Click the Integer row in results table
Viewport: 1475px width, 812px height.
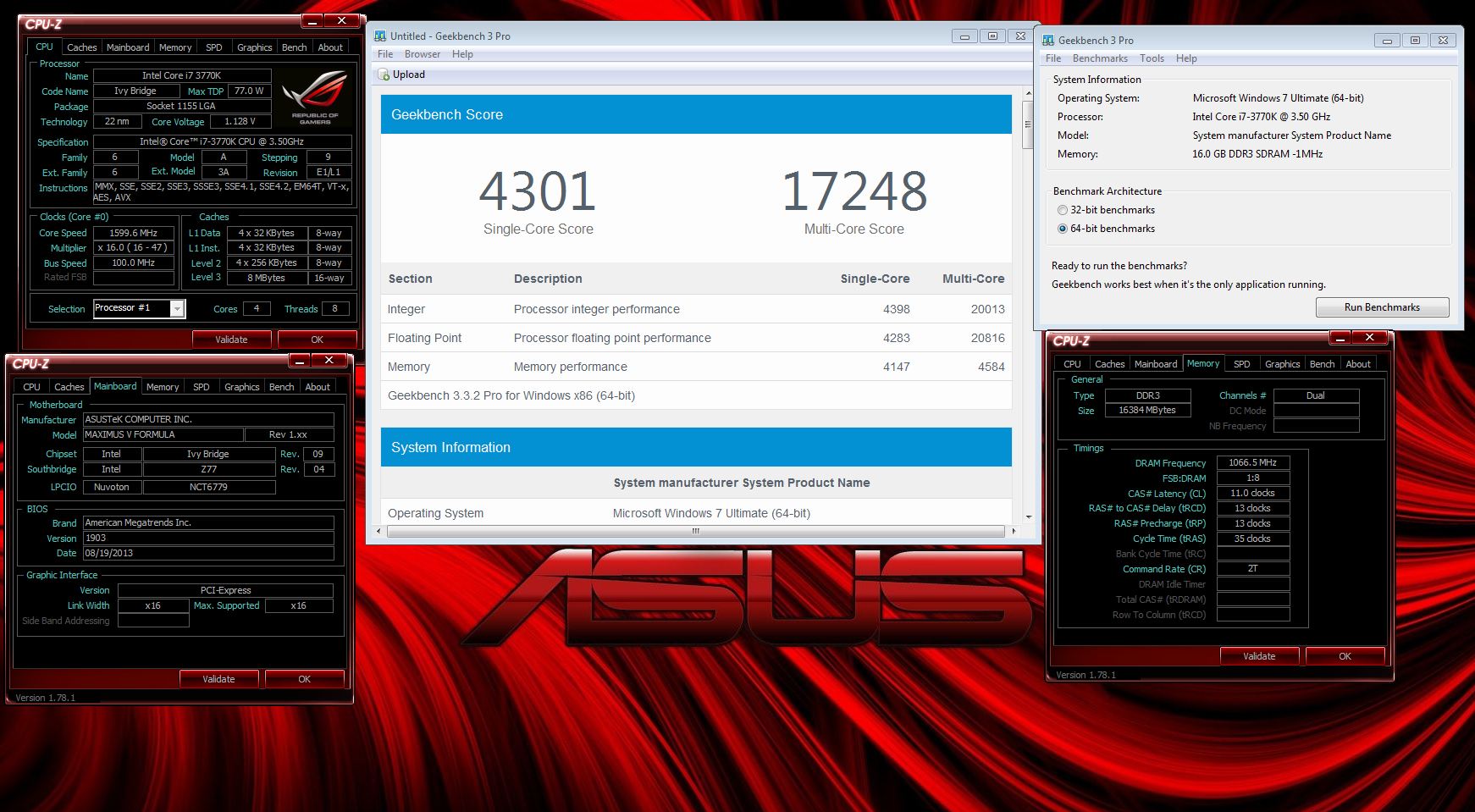pos(696,309)
